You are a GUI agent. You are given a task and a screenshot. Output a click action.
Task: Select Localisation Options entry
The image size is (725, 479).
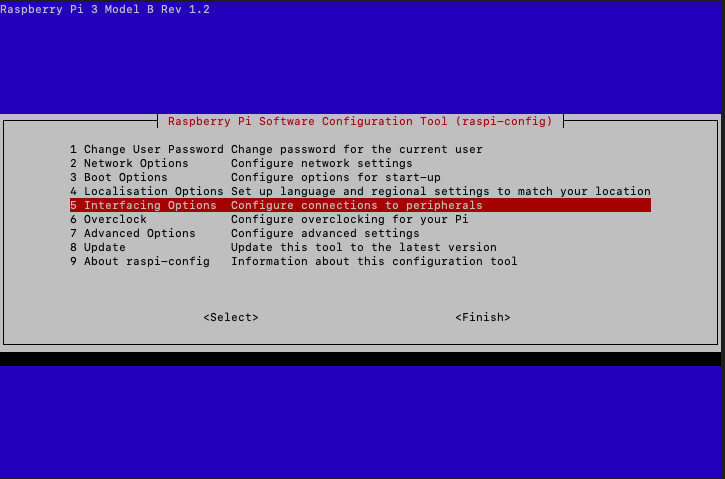(360, 191)
